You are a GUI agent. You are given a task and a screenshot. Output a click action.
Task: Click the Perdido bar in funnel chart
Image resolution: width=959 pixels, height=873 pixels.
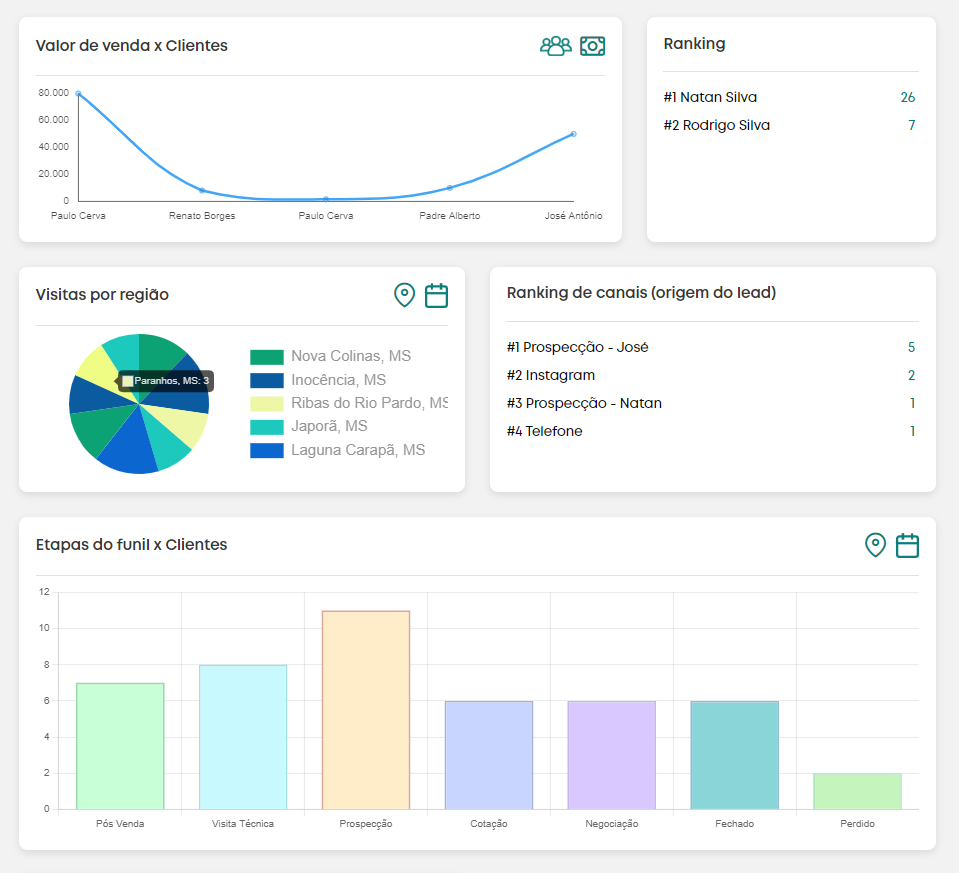[x=857, y=791]
